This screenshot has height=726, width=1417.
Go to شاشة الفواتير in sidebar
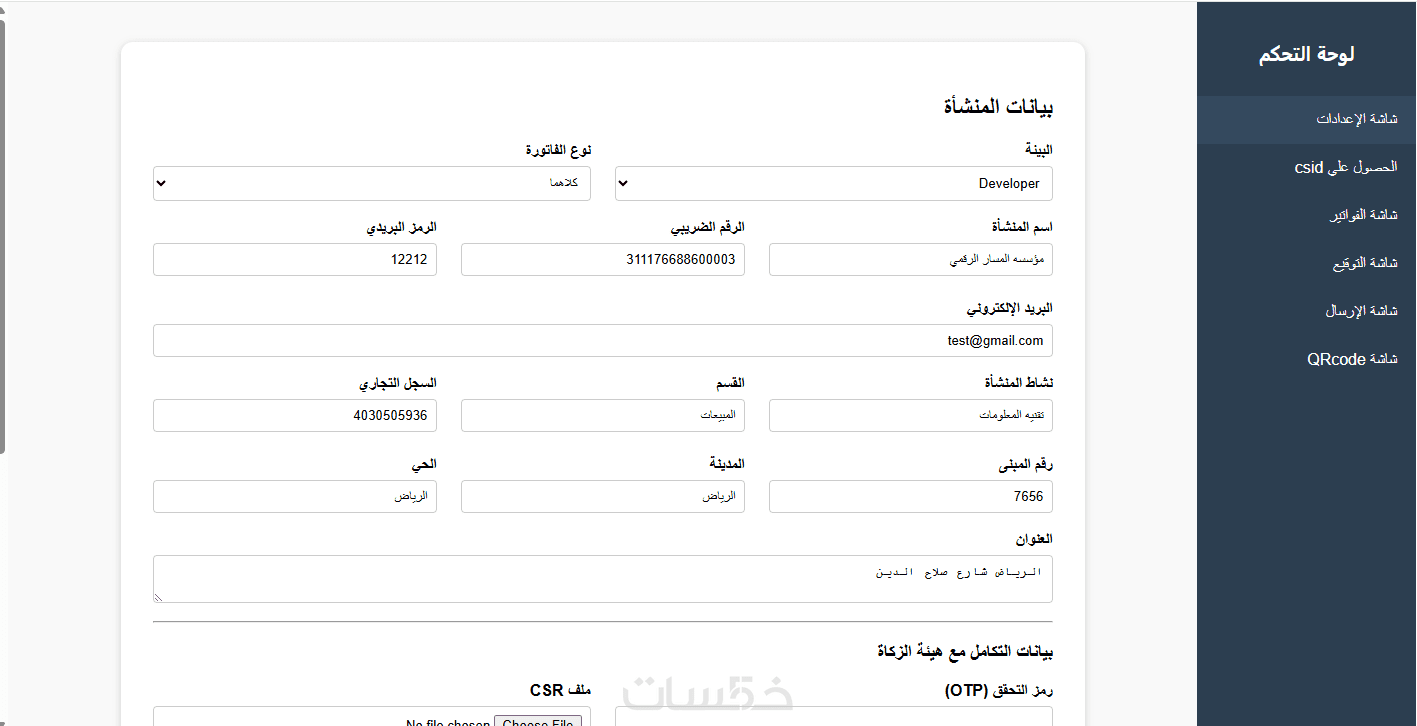1306,215
